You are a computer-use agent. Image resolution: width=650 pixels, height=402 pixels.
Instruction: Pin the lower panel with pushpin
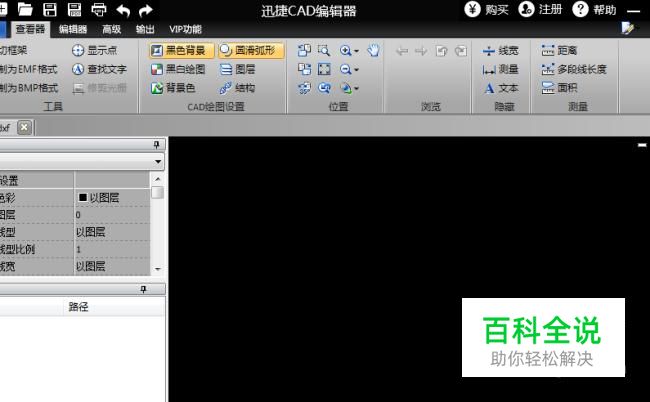[143, 289]
